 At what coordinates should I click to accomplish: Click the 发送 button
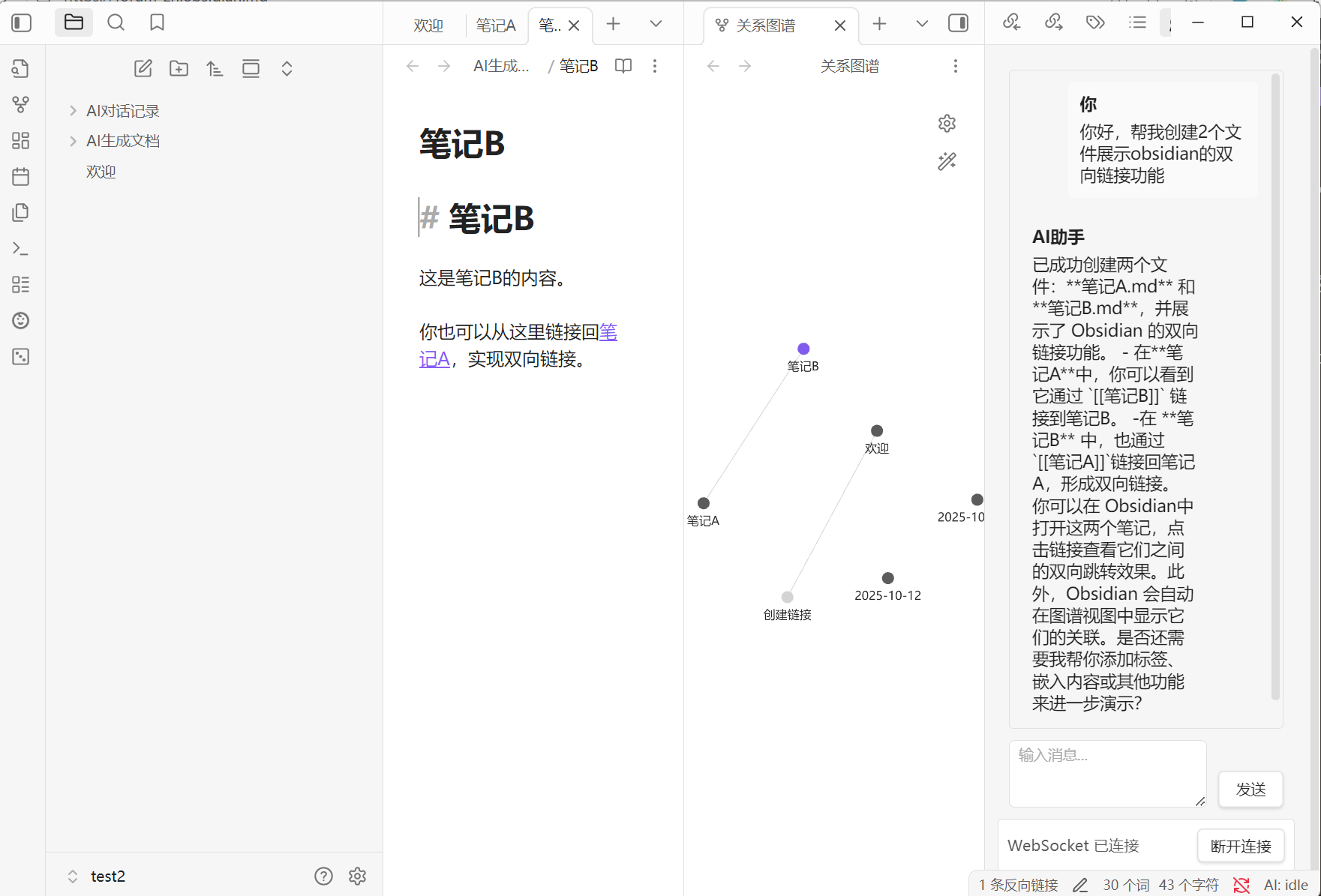pyautogui.click(x=1250, y=789)
